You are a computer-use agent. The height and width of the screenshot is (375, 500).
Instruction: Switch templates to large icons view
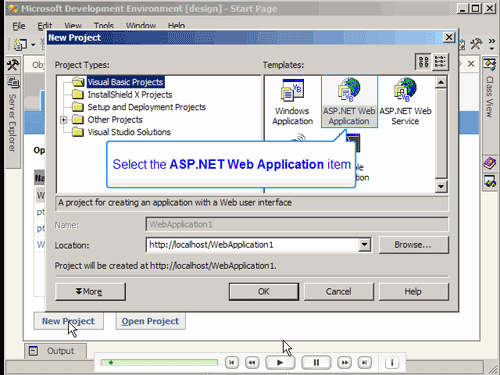[x=423, y=62]
